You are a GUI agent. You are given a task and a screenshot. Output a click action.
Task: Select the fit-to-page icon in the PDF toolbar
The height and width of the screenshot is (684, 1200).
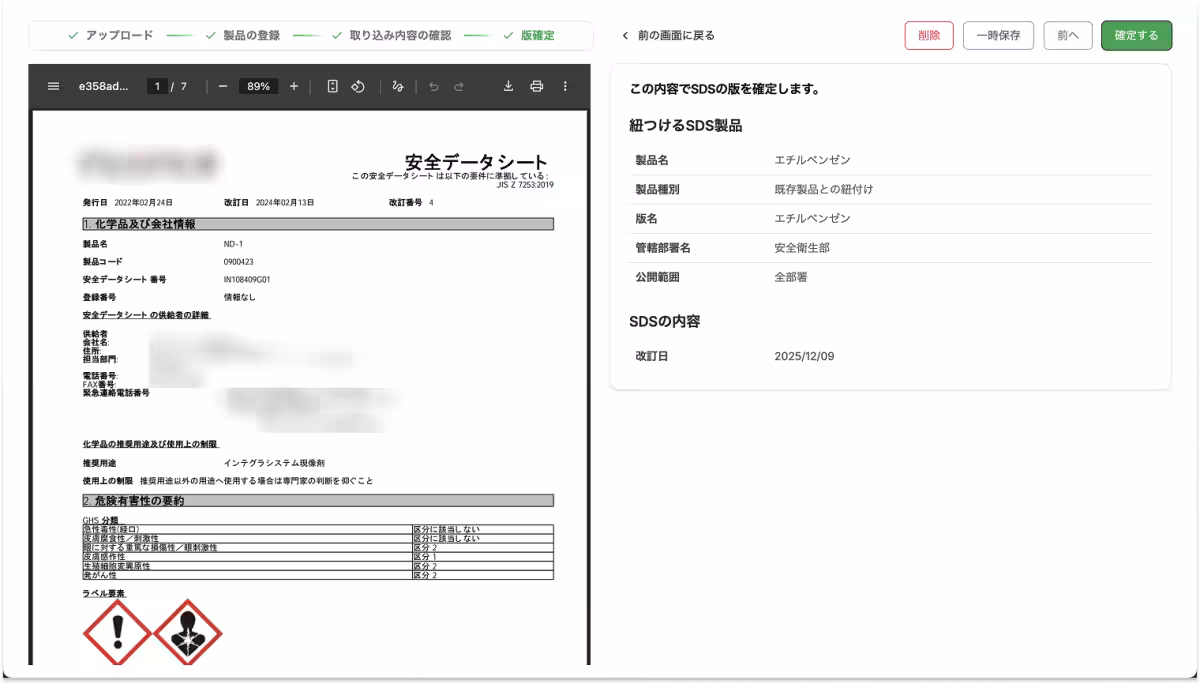click(333, 86)
